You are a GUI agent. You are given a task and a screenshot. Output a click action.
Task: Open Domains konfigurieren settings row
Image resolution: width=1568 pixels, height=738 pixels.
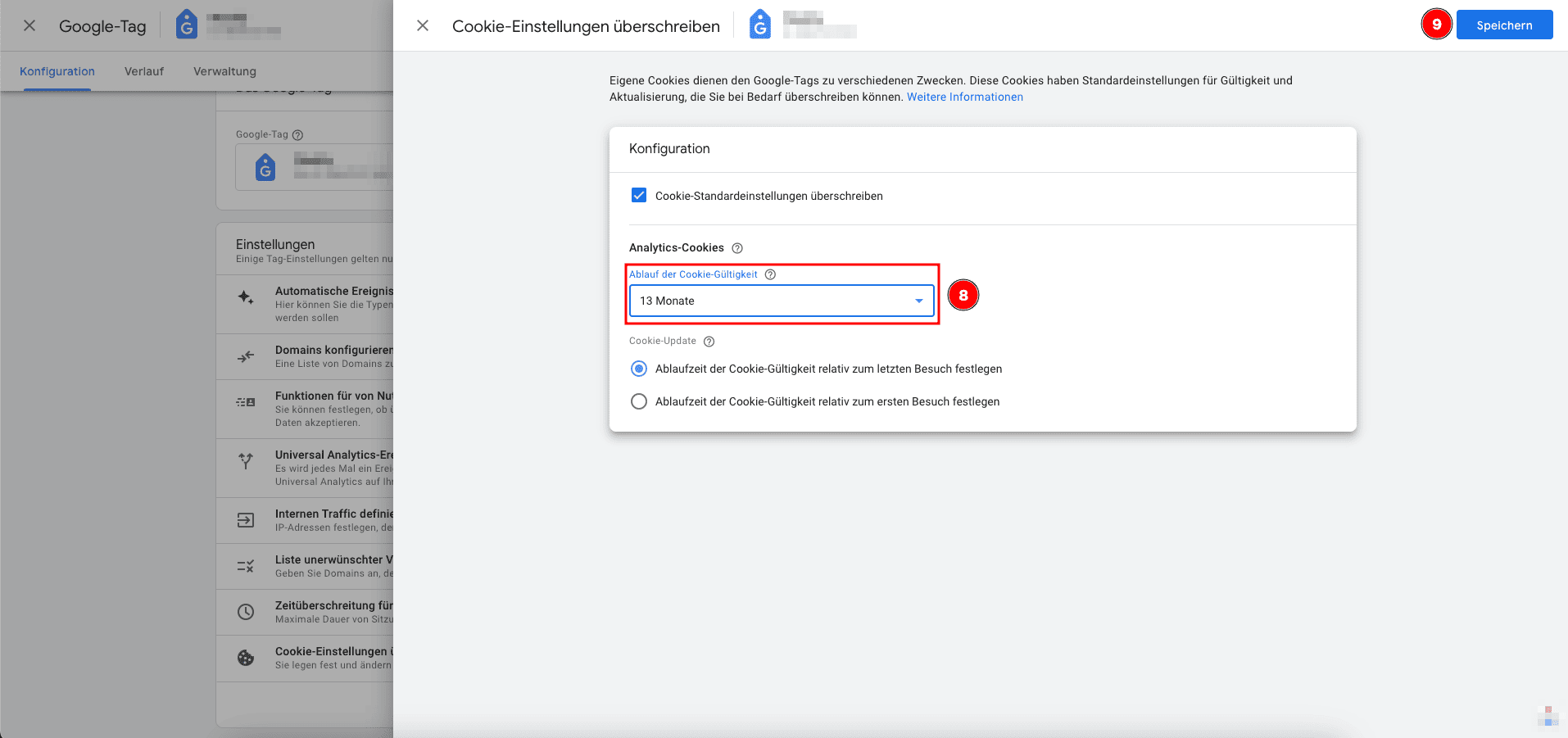pos(328,356)
